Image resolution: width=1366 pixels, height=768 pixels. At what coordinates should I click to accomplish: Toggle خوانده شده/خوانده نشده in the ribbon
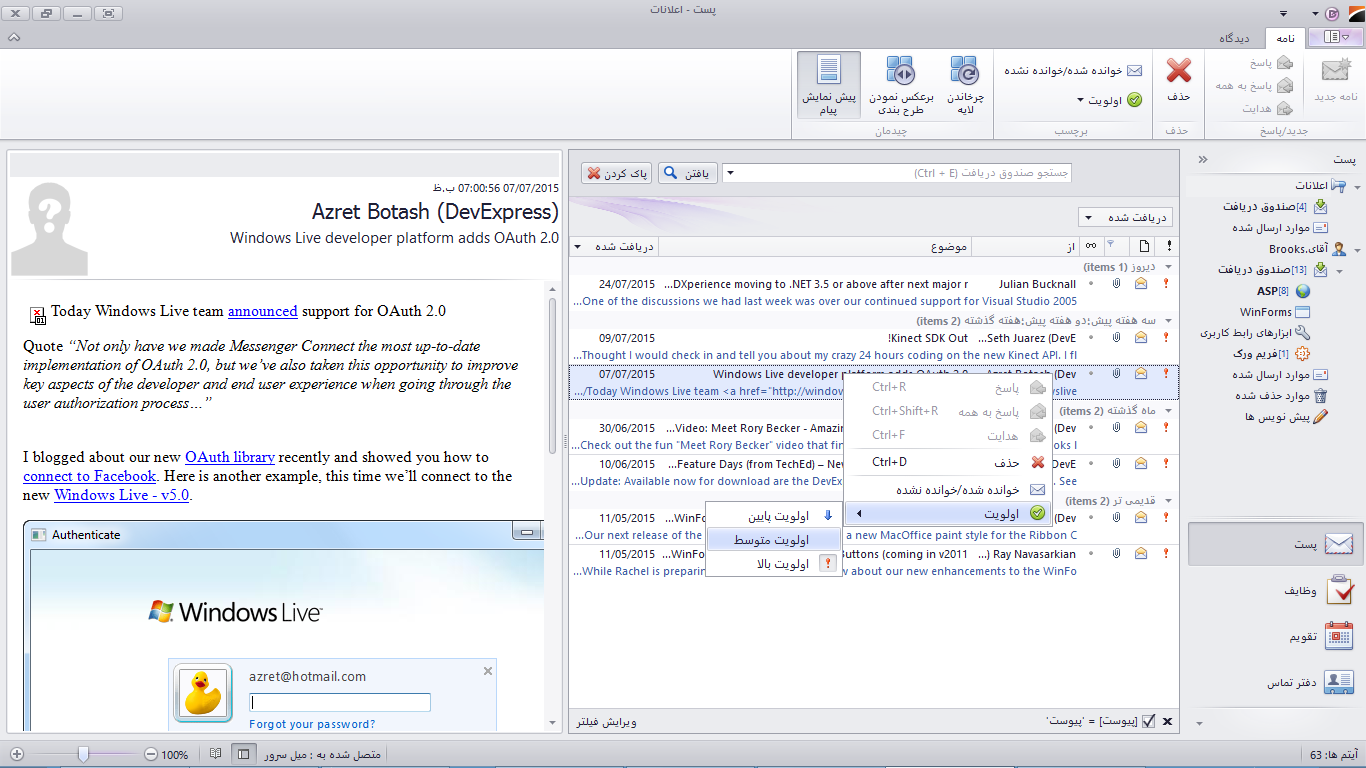click(1073, 71)
